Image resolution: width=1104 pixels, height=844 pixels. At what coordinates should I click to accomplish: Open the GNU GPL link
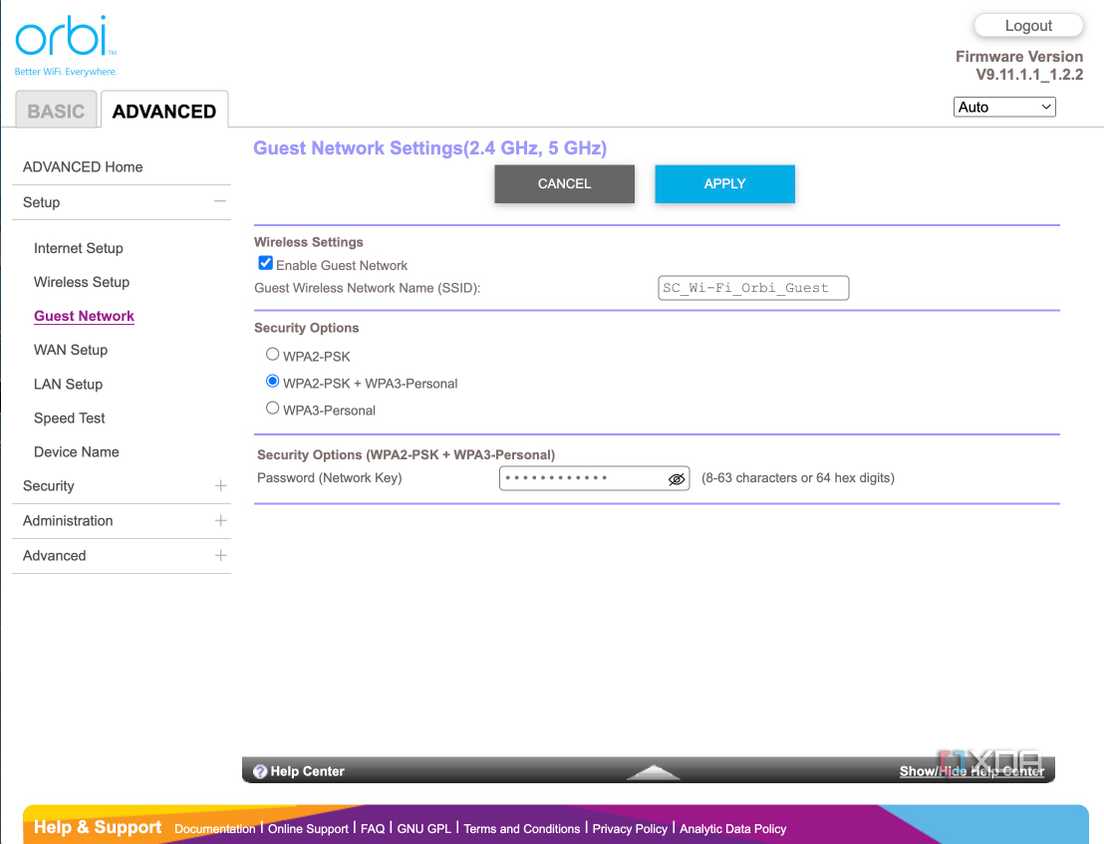(x=424, y=829)
